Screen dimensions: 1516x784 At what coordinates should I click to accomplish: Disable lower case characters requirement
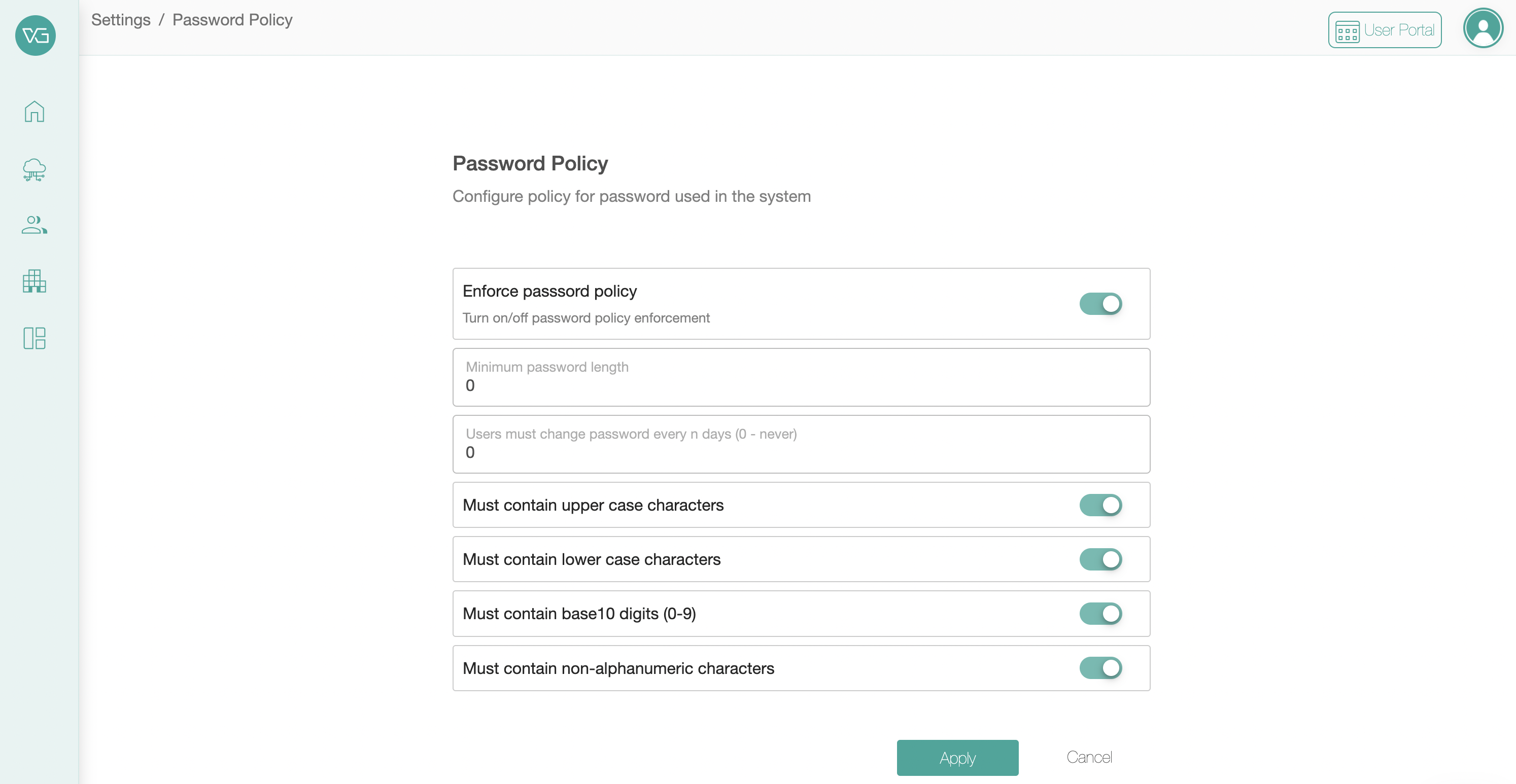click(x=1100, y=559)
